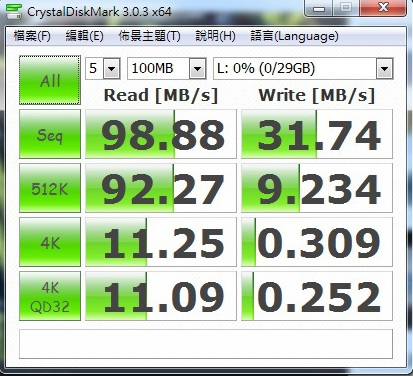Viewport: 413px width, 376px height.
Task: Click the Write [MB/s] column header
Action: pyautogui.click(x=317, y=95)
